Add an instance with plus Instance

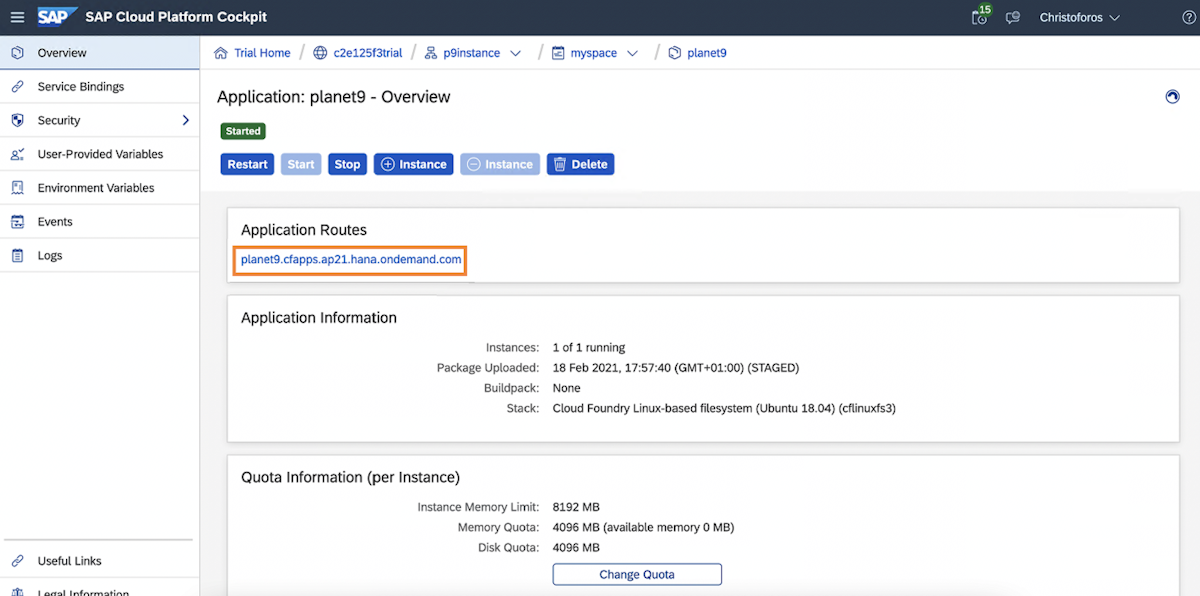pyautogui.click(x=414, y=164)
